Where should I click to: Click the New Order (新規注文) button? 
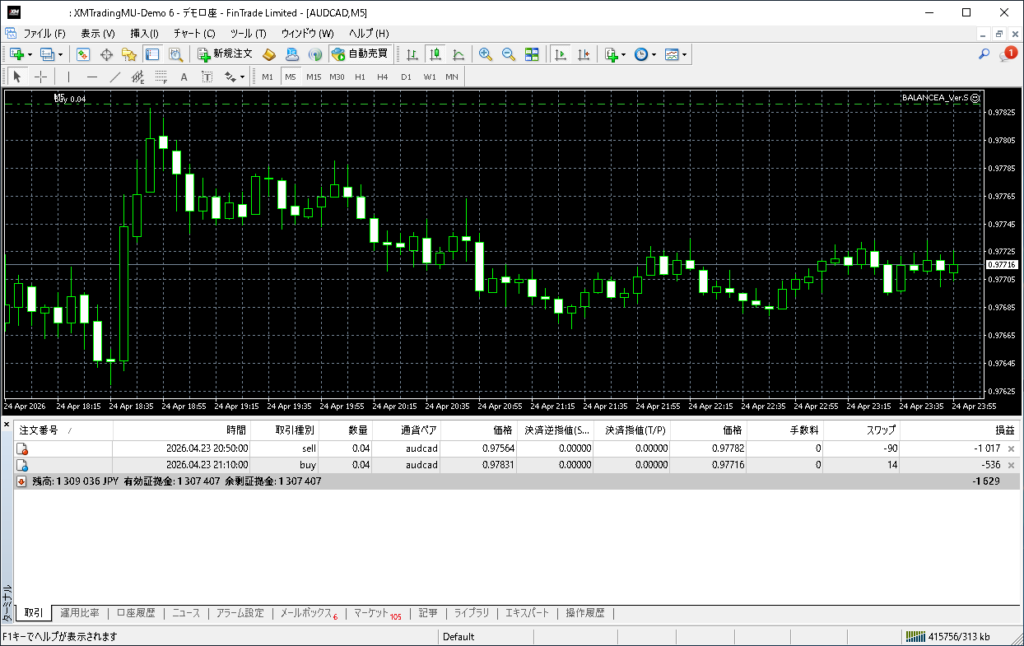point(224,54)
